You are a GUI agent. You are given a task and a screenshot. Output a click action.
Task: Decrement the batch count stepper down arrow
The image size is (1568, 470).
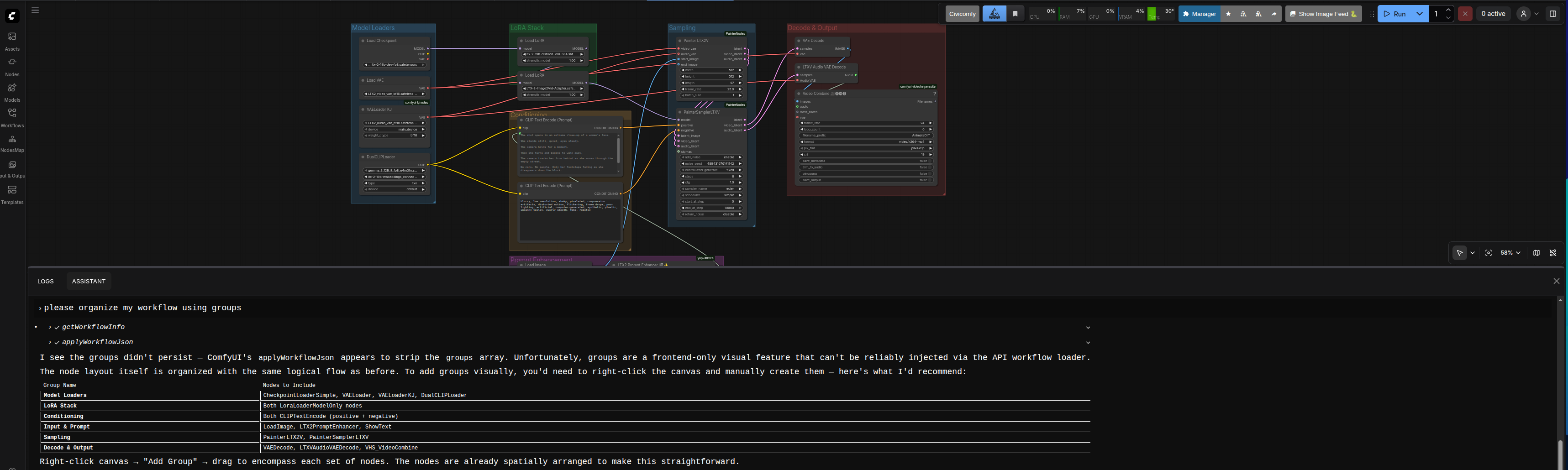tap(1448, 18)
